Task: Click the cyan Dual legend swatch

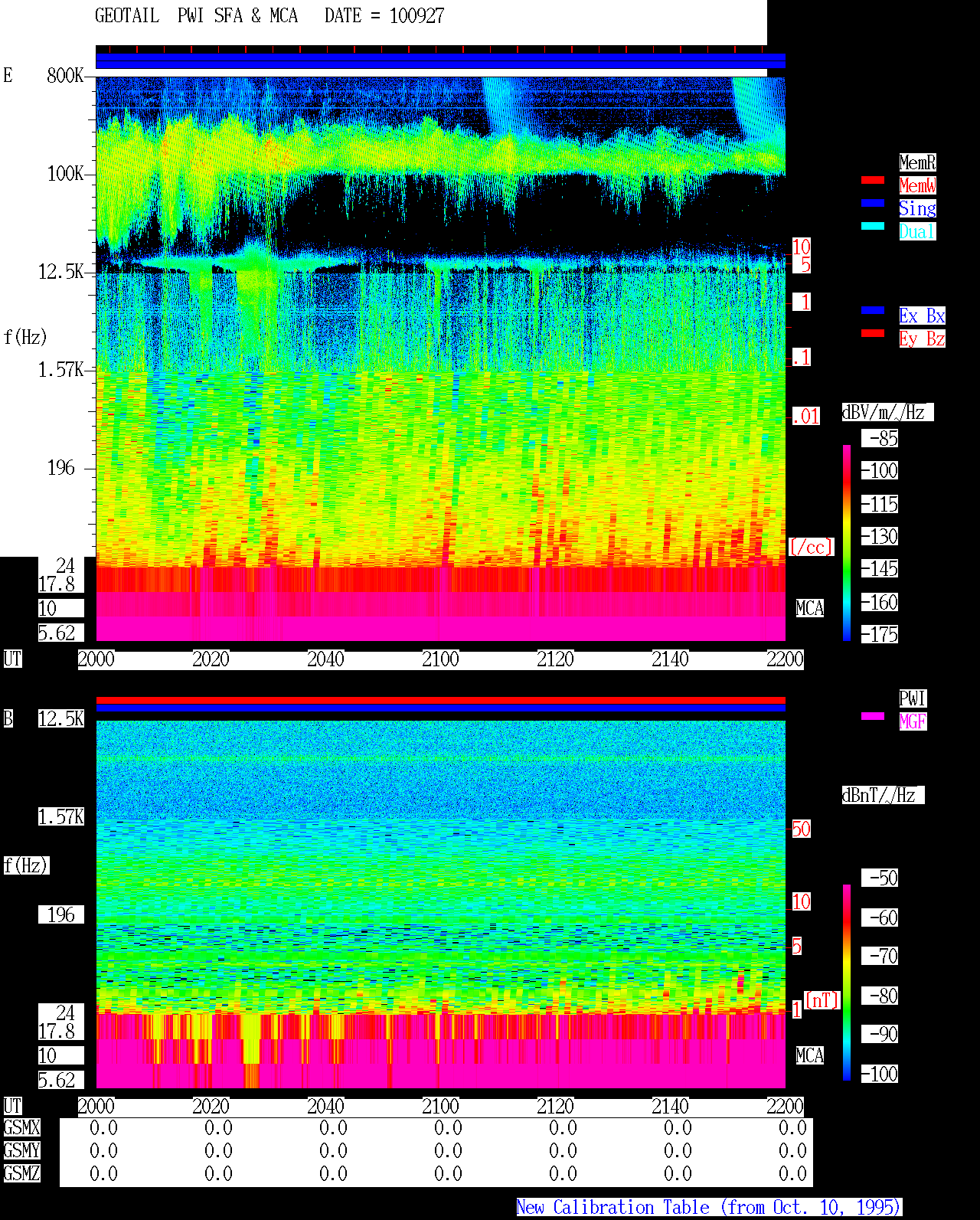Action: [873, 226]
